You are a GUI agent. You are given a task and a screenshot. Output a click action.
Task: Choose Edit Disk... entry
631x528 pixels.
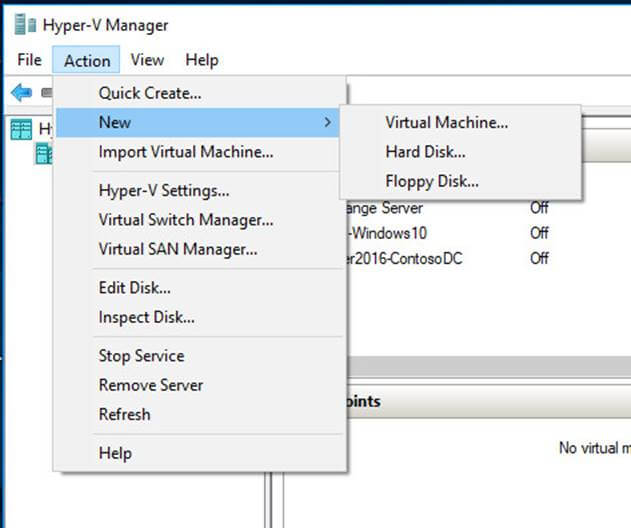(200, 288)
